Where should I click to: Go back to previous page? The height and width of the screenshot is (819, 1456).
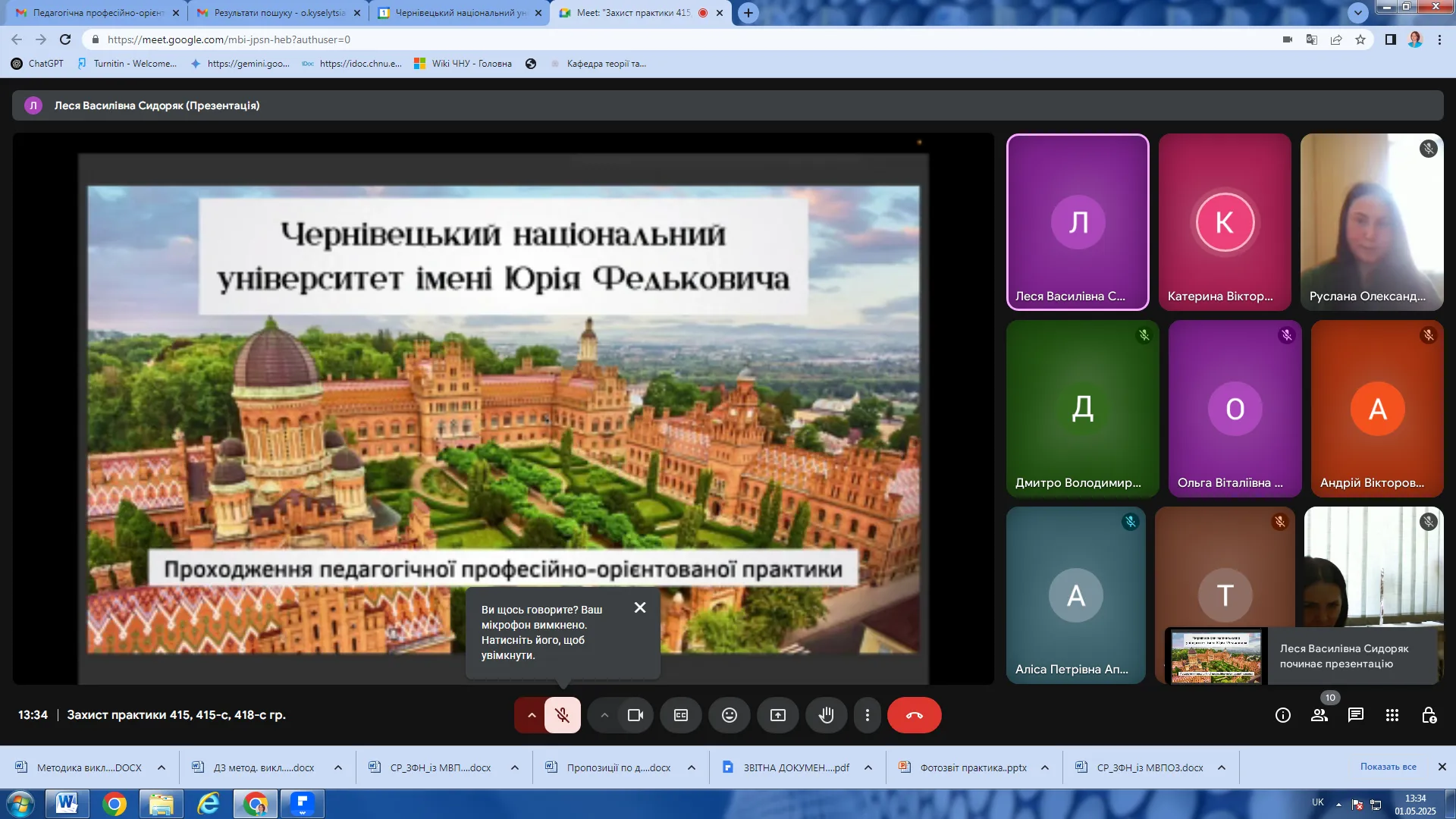[x=17, y=39]
